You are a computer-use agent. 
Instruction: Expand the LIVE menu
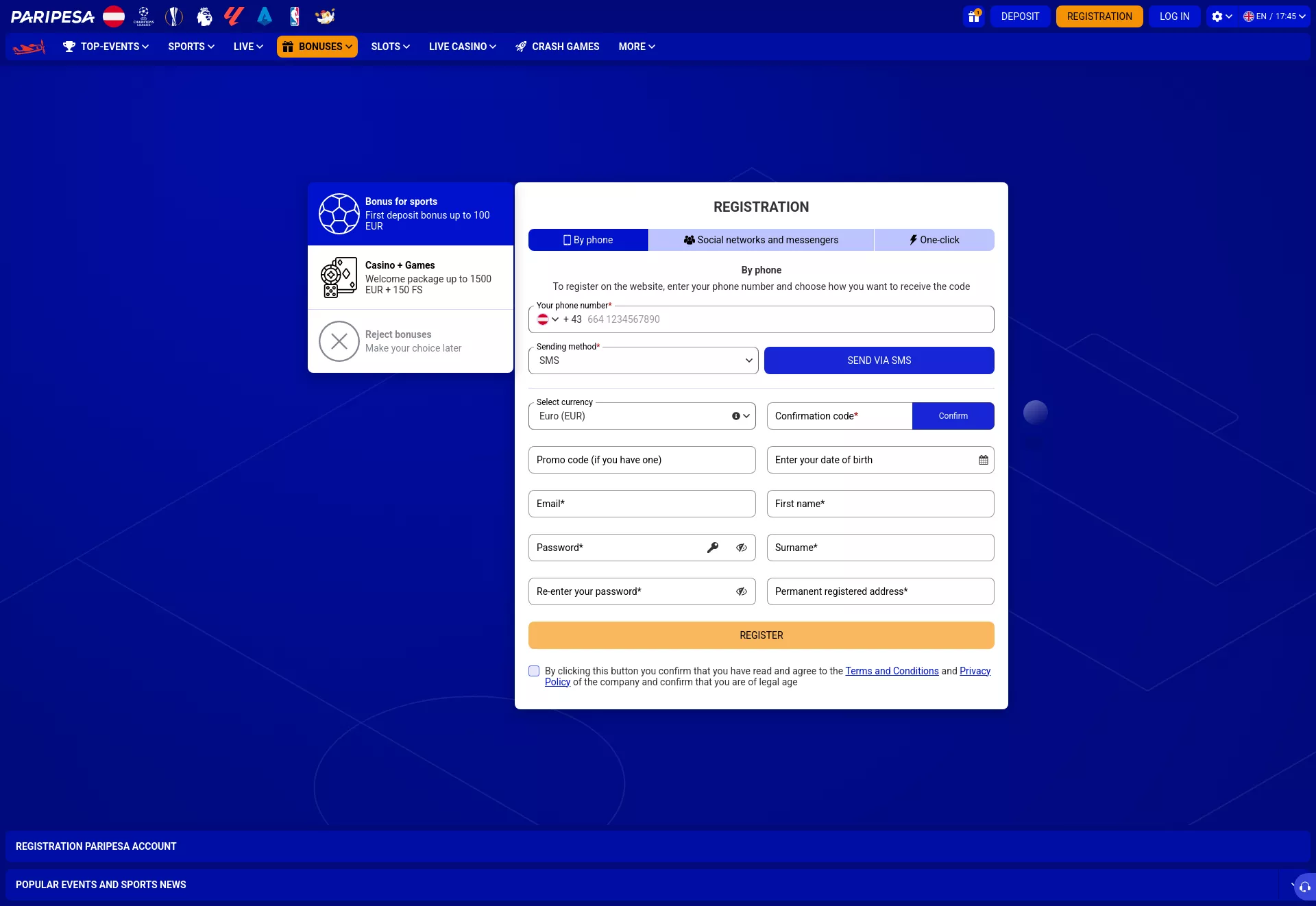click(x=248, y=47)
